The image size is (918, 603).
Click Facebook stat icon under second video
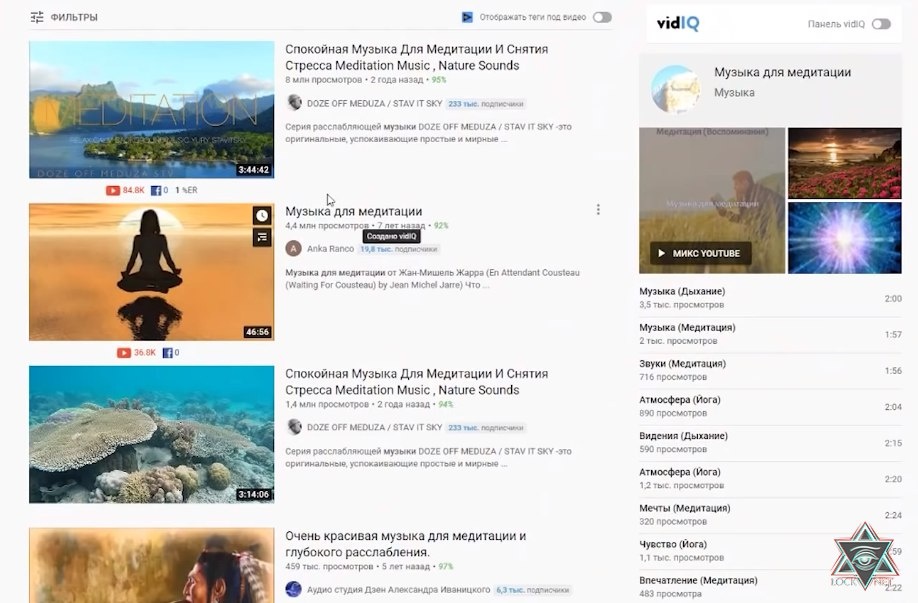[x=167, y=352]
